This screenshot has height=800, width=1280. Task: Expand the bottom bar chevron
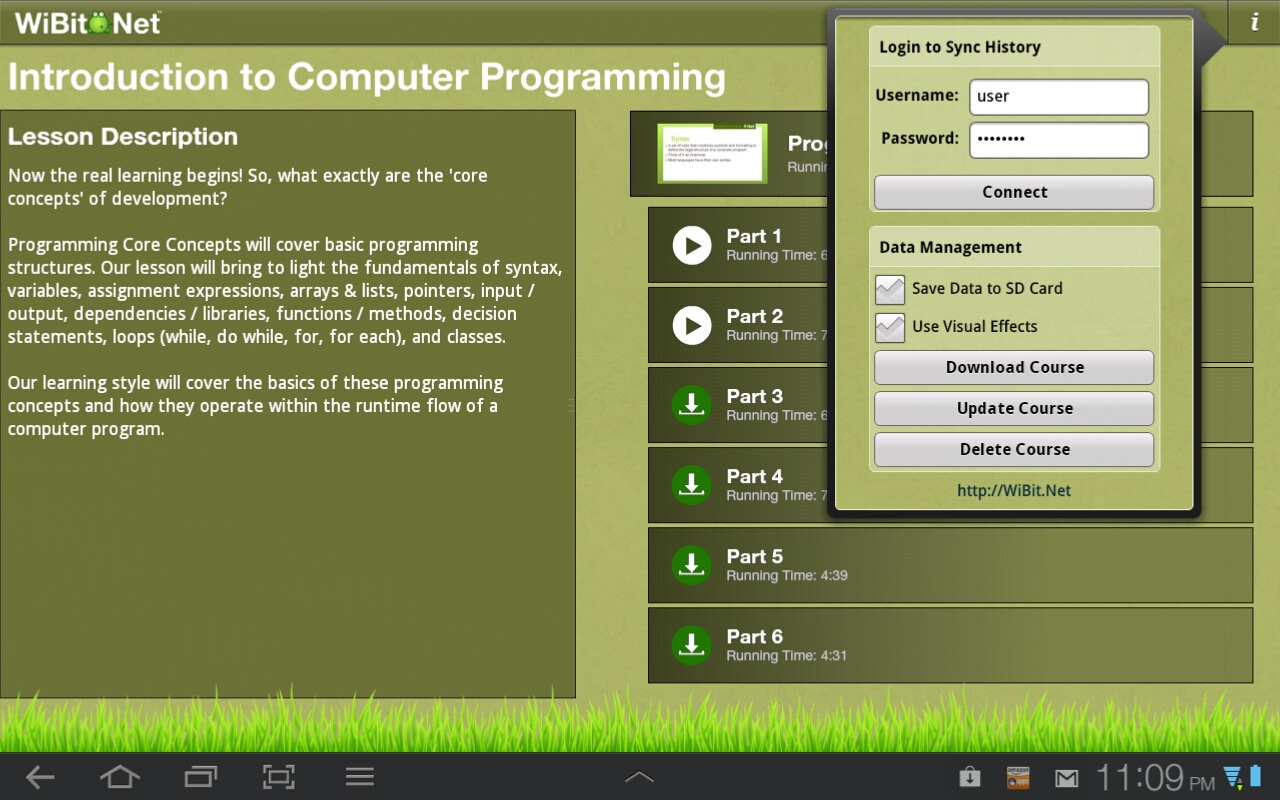coord(639,775)
